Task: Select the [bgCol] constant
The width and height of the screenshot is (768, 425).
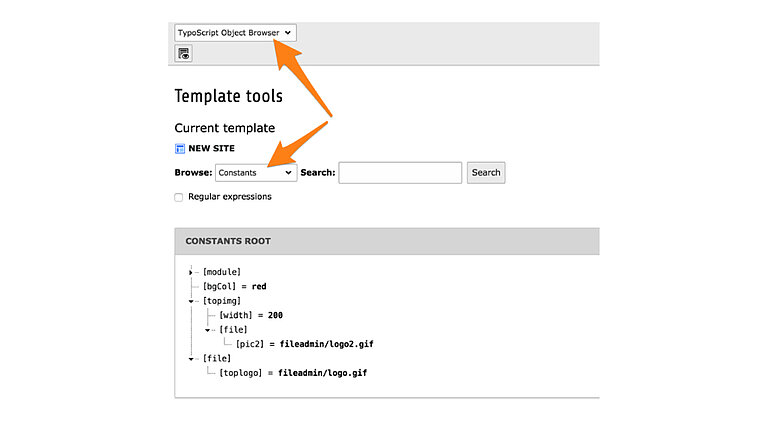Action: (x=219, y=286)
